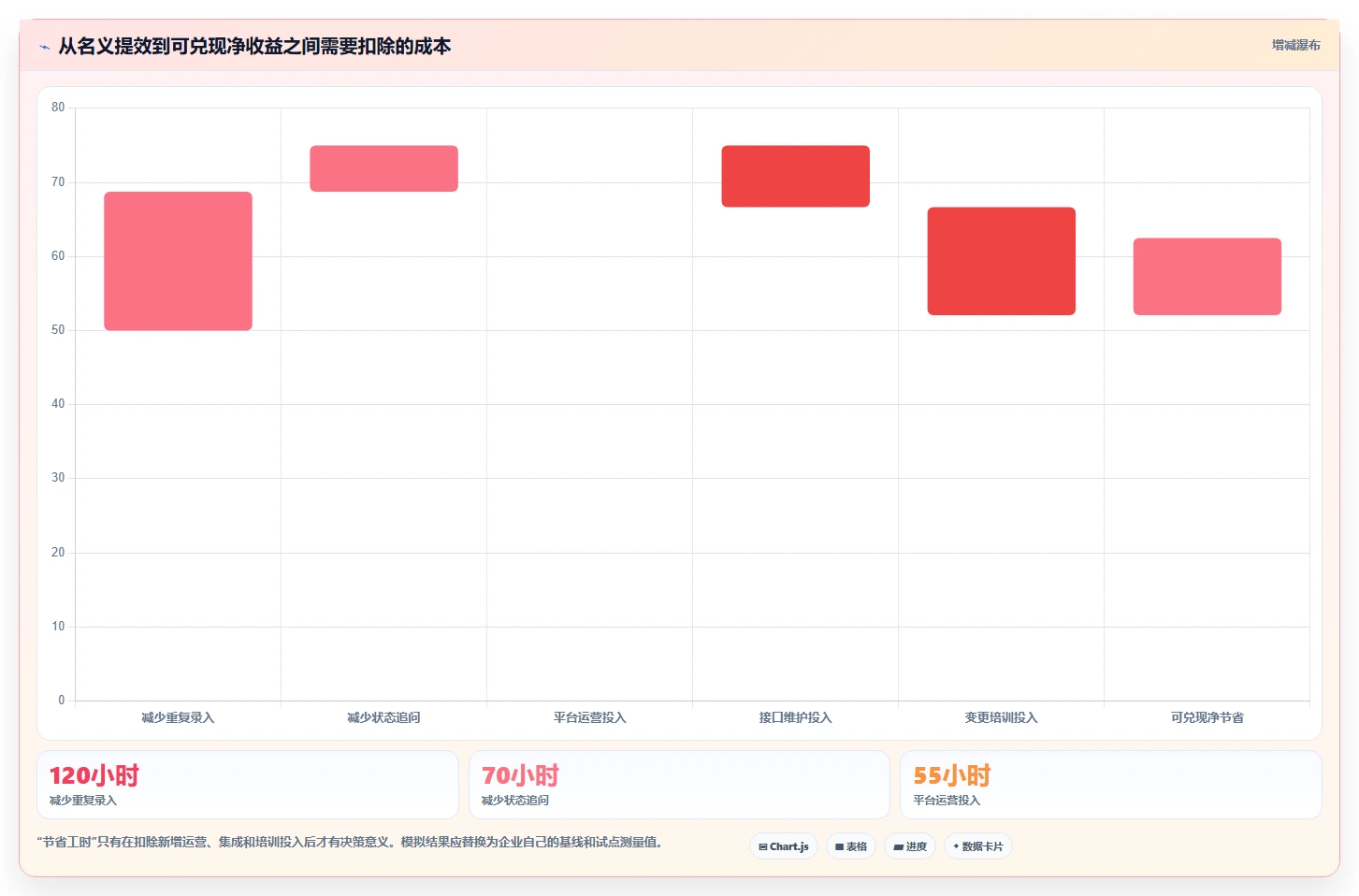Image resolution: width=1359 pixels, height=896 pixels.
Task: Open the 55小时 stat card
Action: click(1110, 785)
